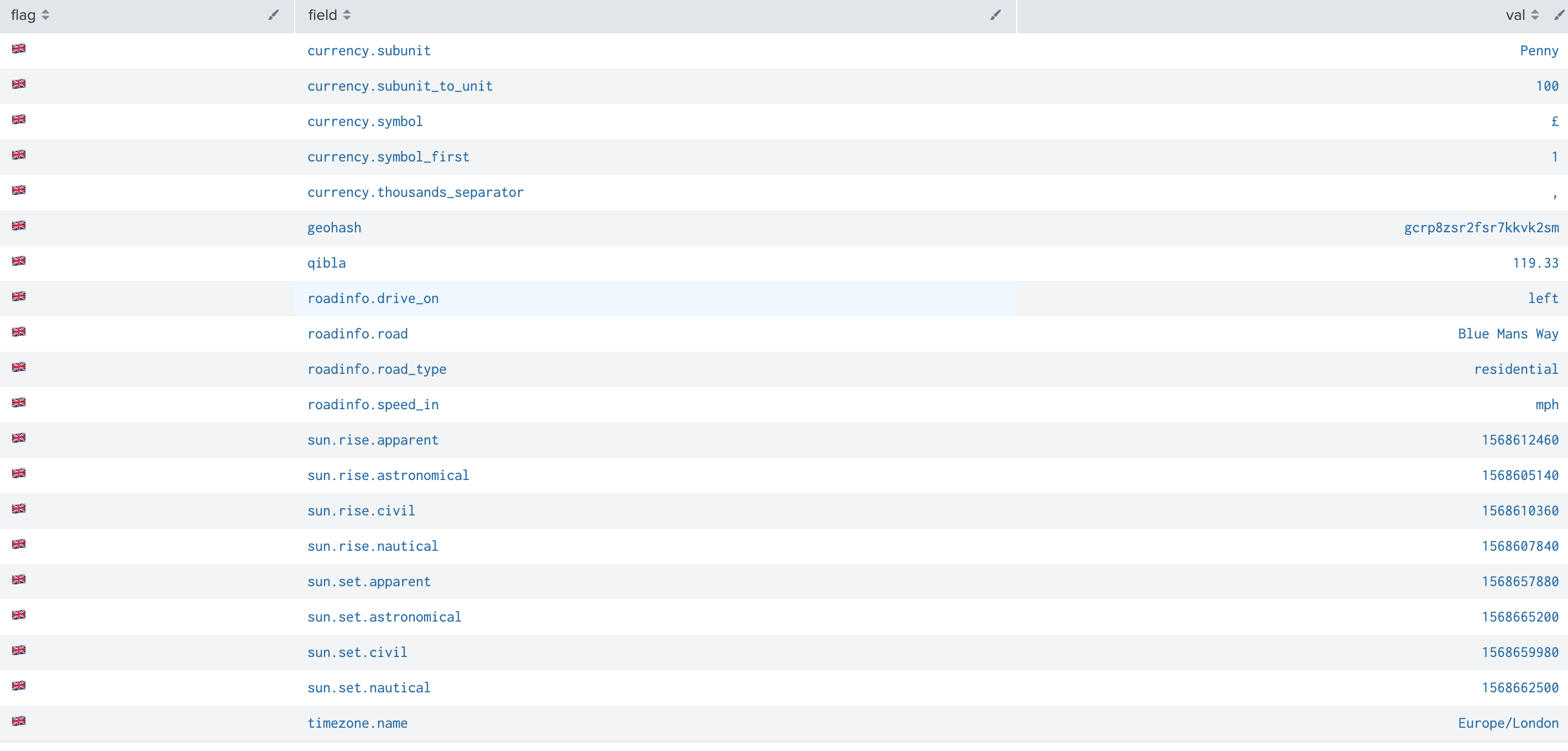Click the pencil edit icon in val column header

pyautogui.click(x=1558, y=15)
